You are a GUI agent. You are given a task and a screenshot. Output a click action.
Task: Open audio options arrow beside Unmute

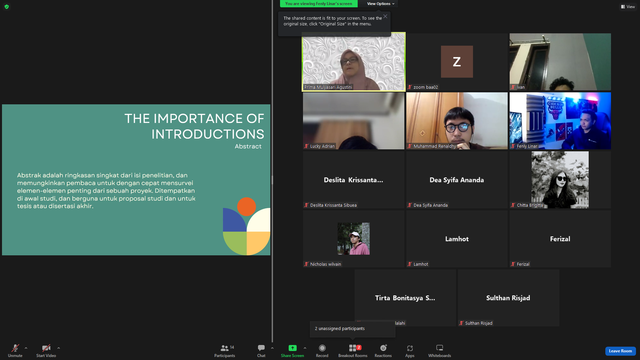[26, 348]
